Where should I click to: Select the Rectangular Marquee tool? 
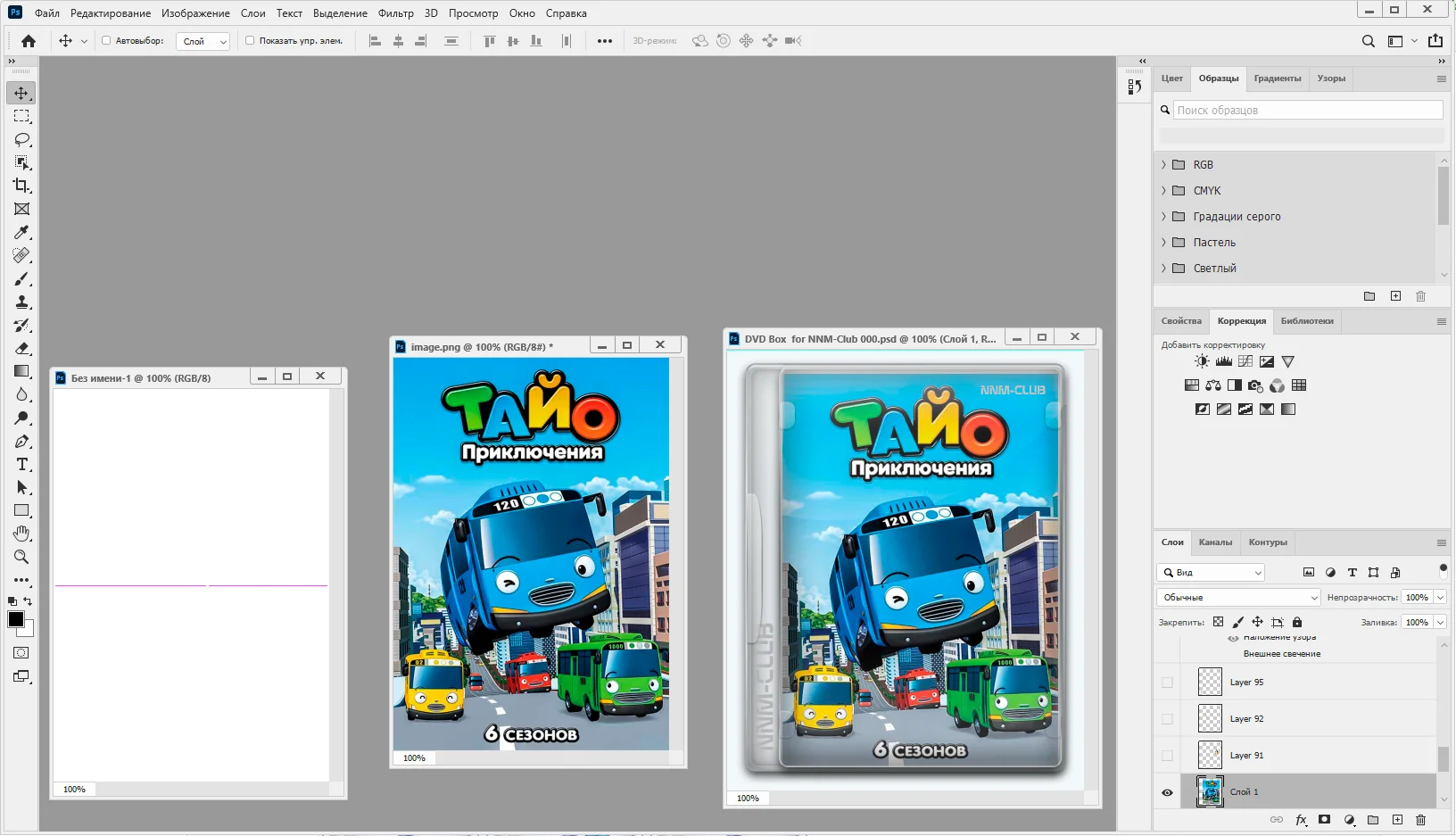[21, 116]
